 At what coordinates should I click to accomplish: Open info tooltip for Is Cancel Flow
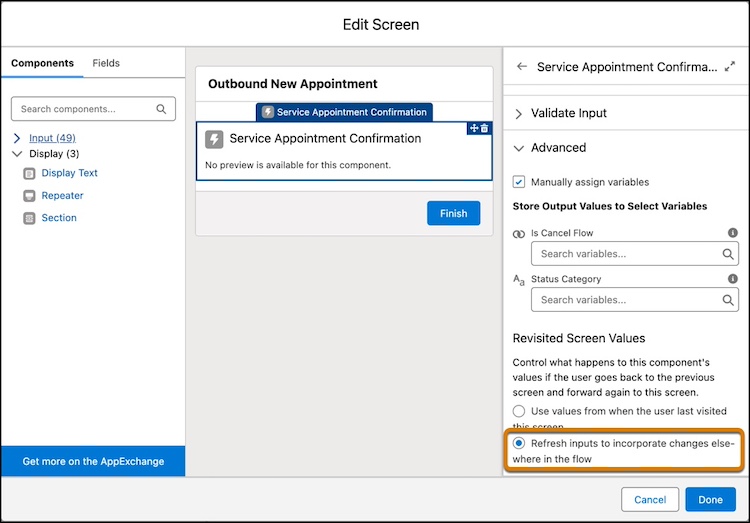click(x=732, y=233)
